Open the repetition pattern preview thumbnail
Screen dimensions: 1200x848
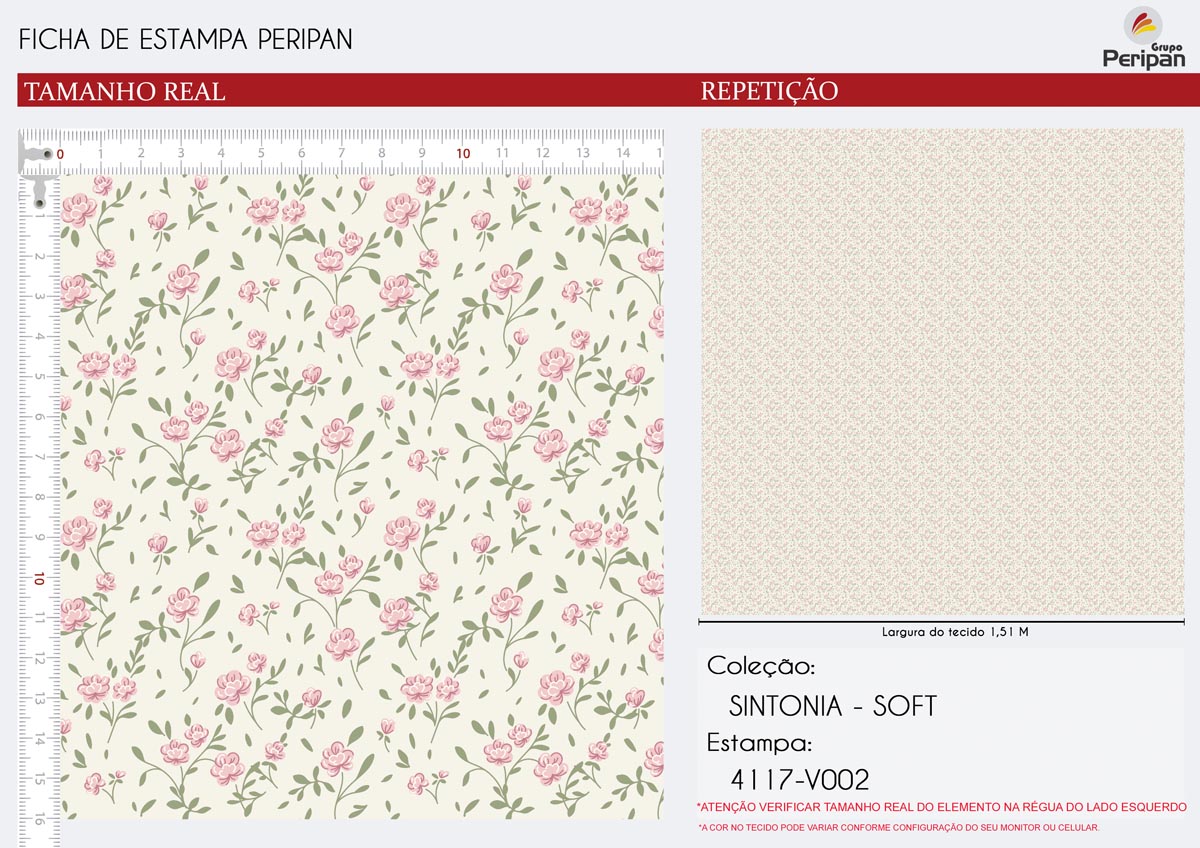[x=942, y=372]
